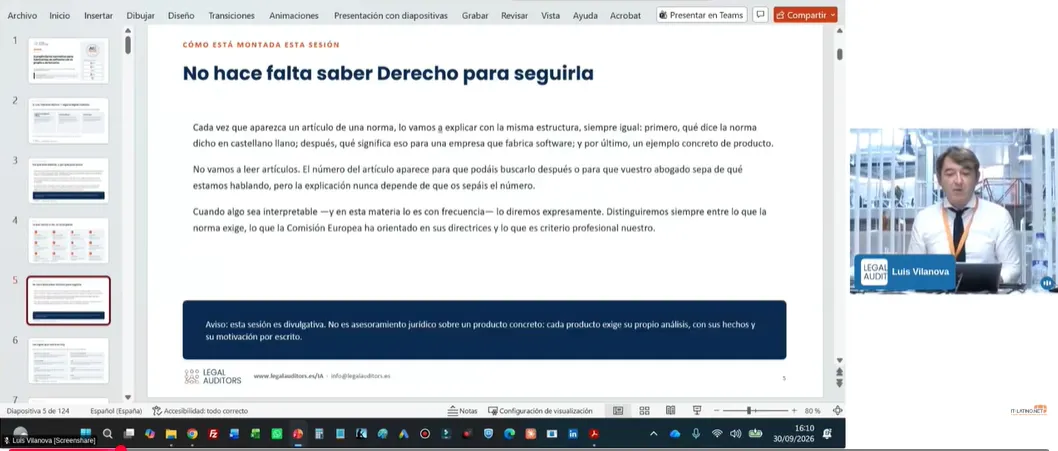
Task: Open the Animaciones tab
Action: pos(294,16)
